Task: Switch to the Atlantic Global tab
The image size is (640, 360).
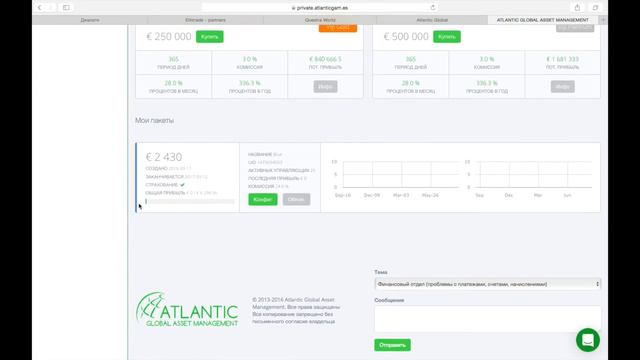Action: (x=432, y=20)
